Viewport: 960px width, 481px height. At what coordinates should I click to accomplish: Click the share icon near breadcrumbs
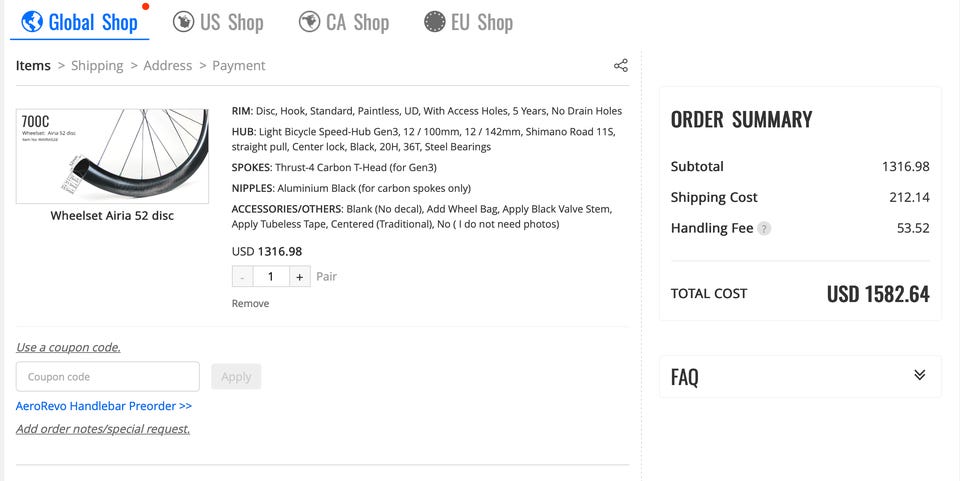[x=621, y=66]
